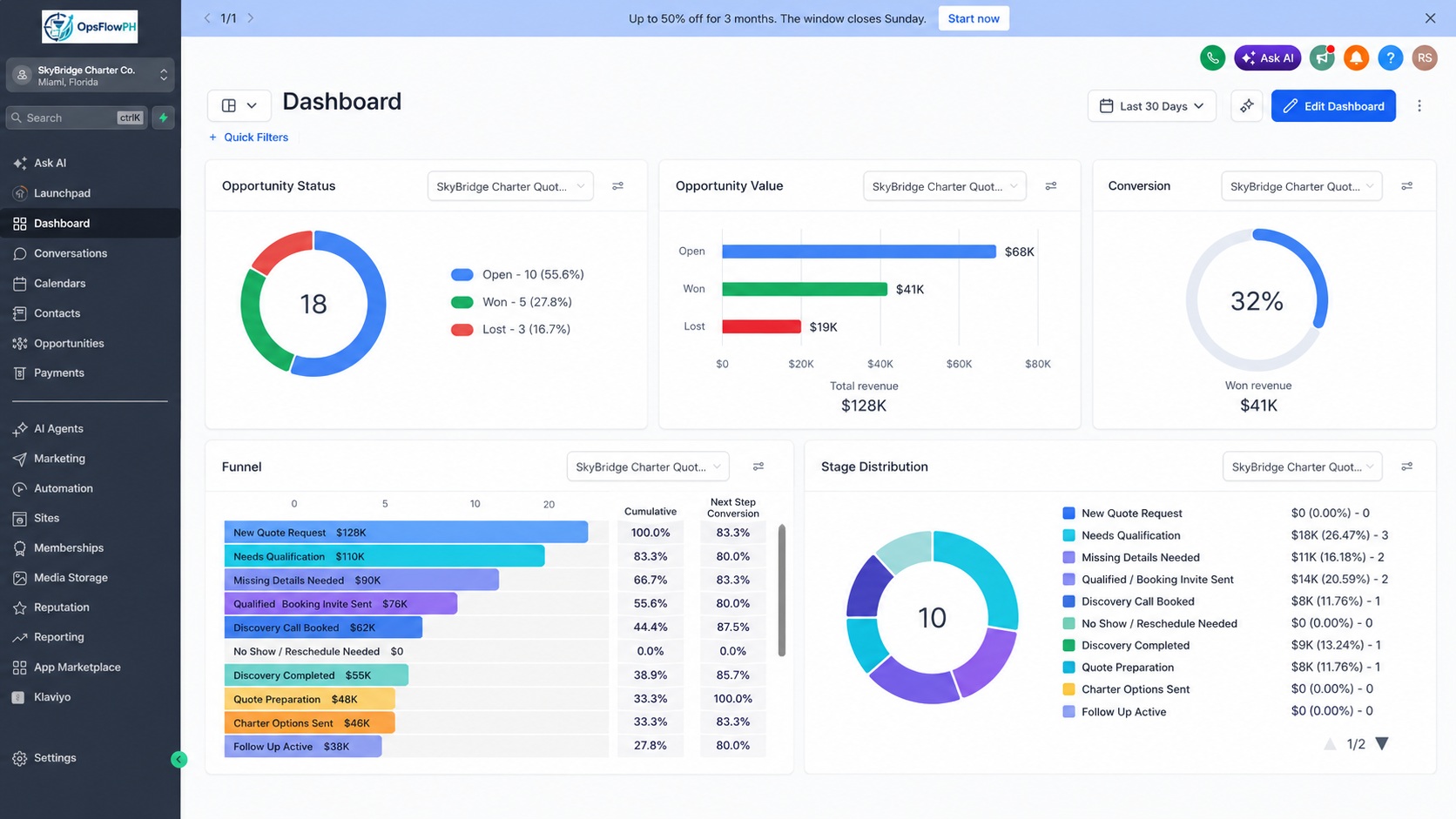The height and width of the screenshot is (819, 1456).
Task: Toggle the Open legend color swatch
Action: click(462, 275)
